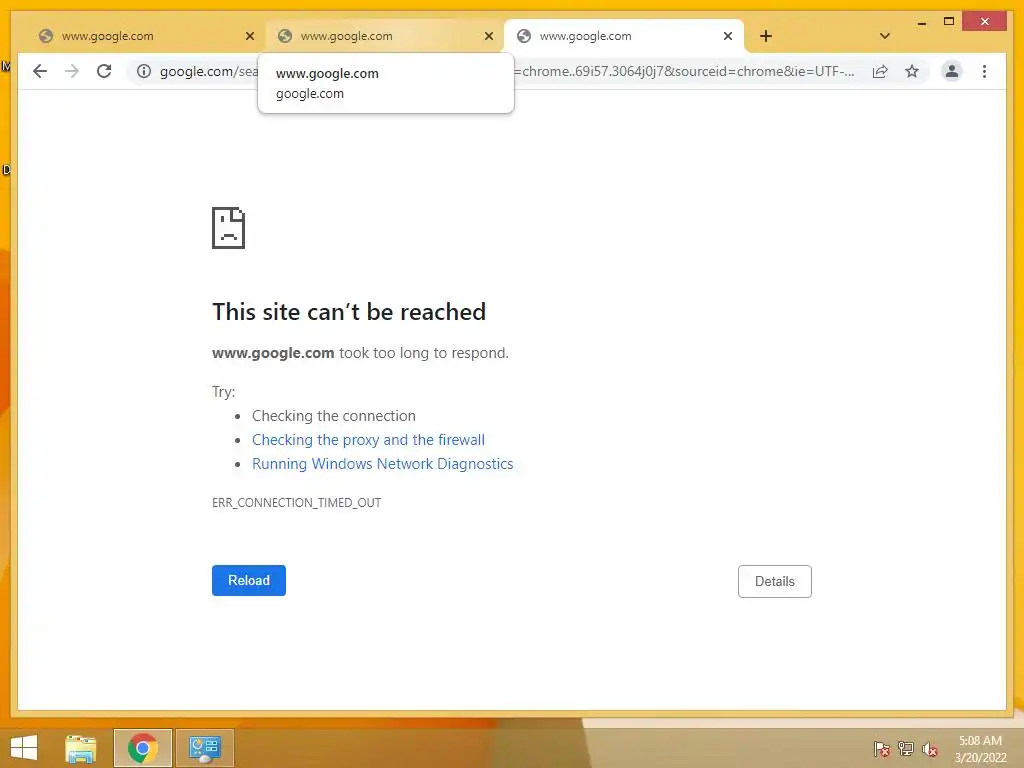View site information icon in address bar
This screenshot has height=768, width=1024.
click(x=144, y=71)
